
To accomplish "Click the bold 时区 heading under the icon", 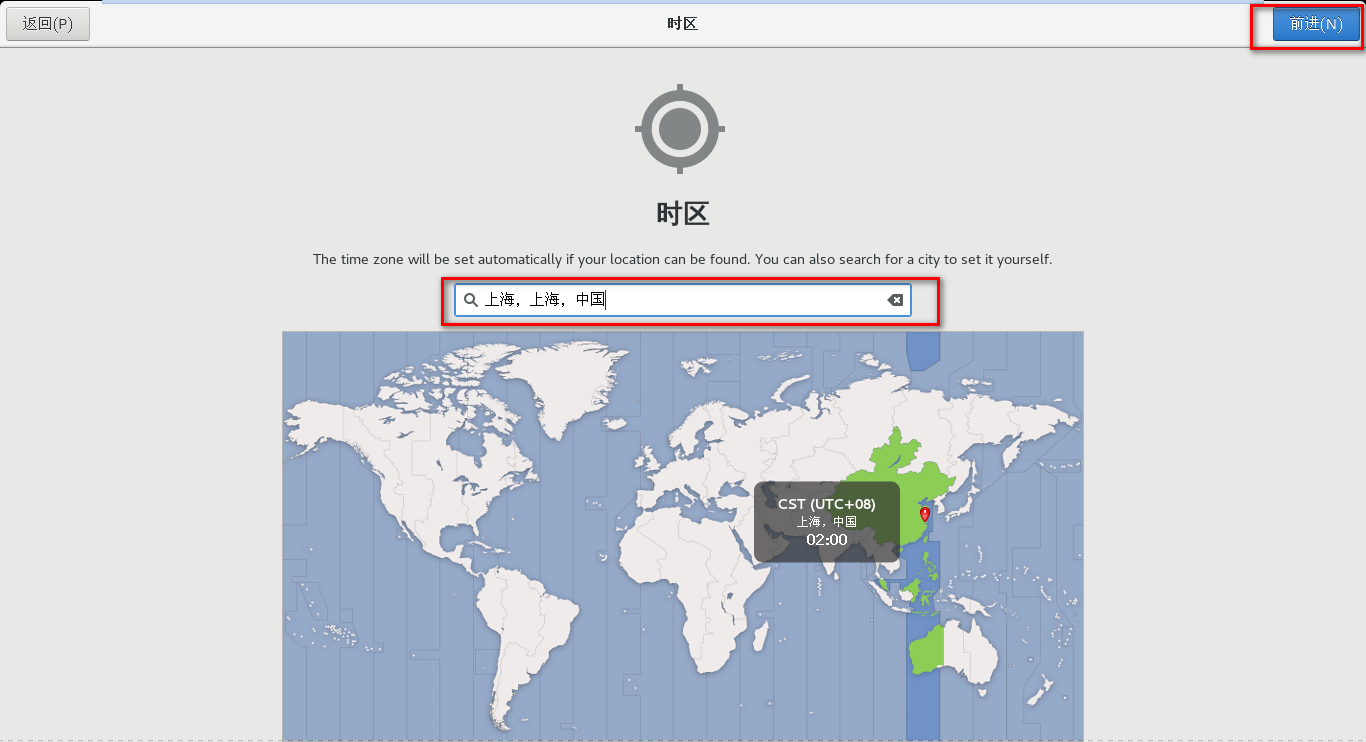I will (x=682, y=213).
